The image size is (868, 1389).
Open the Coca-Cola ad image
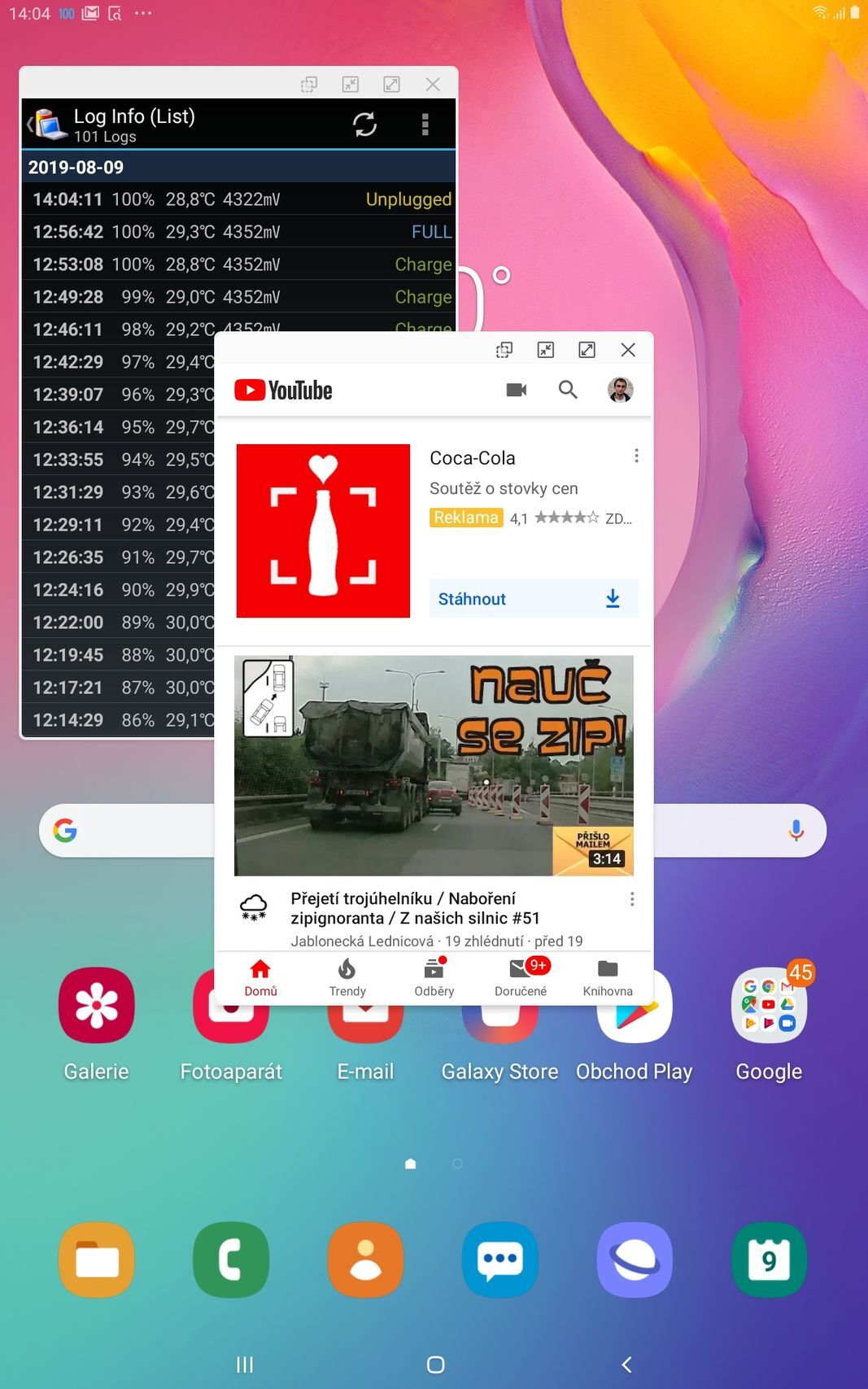(x=323, y=531)
